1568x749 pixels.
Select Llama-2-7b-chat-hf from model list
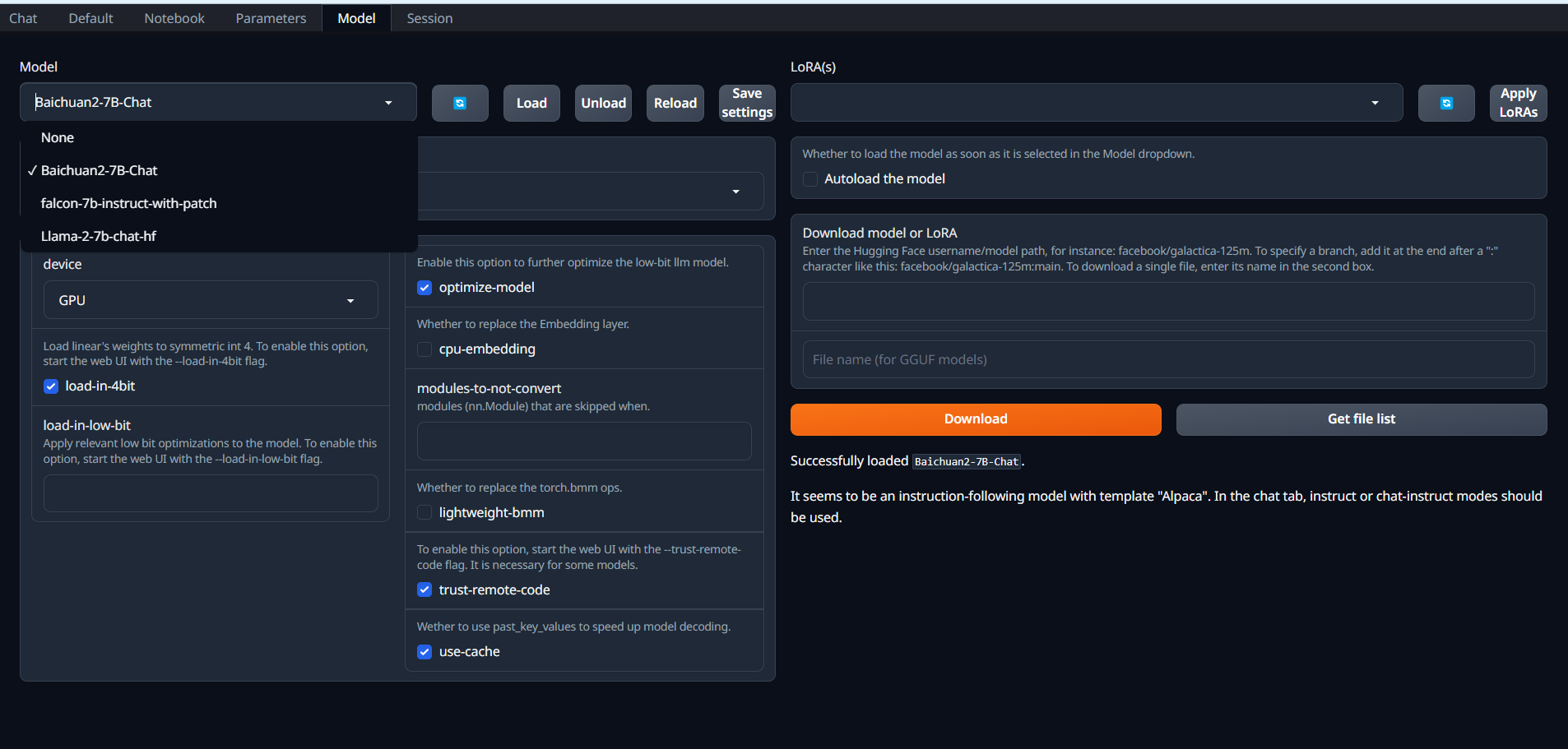[99, 237]
